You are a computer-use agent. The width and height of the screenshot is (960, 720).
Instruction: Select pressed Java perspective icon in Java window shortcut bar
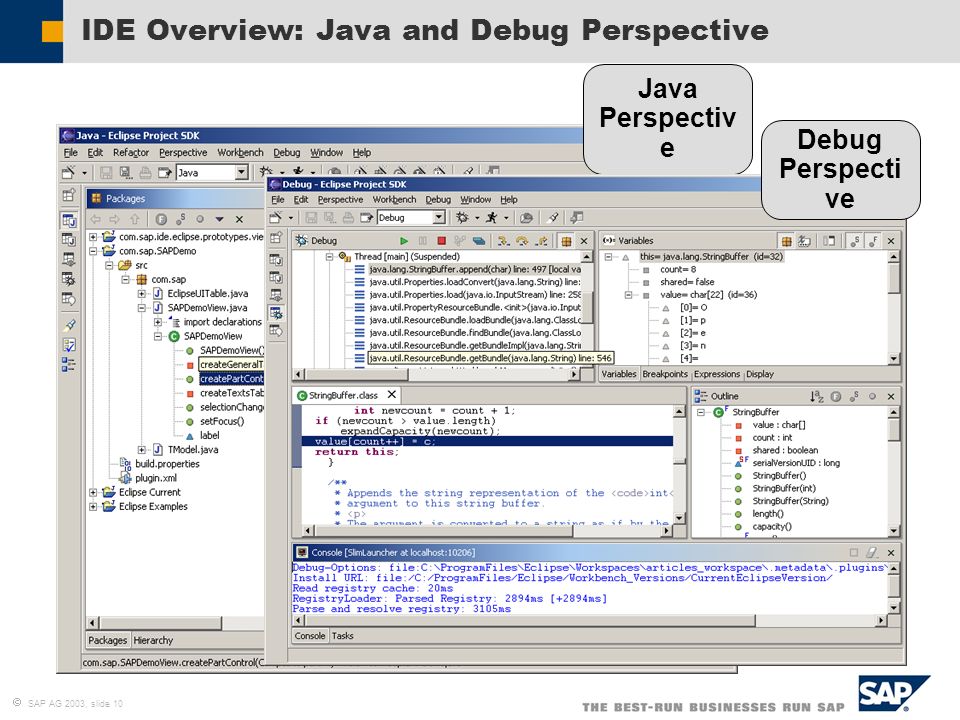point(69,220)
